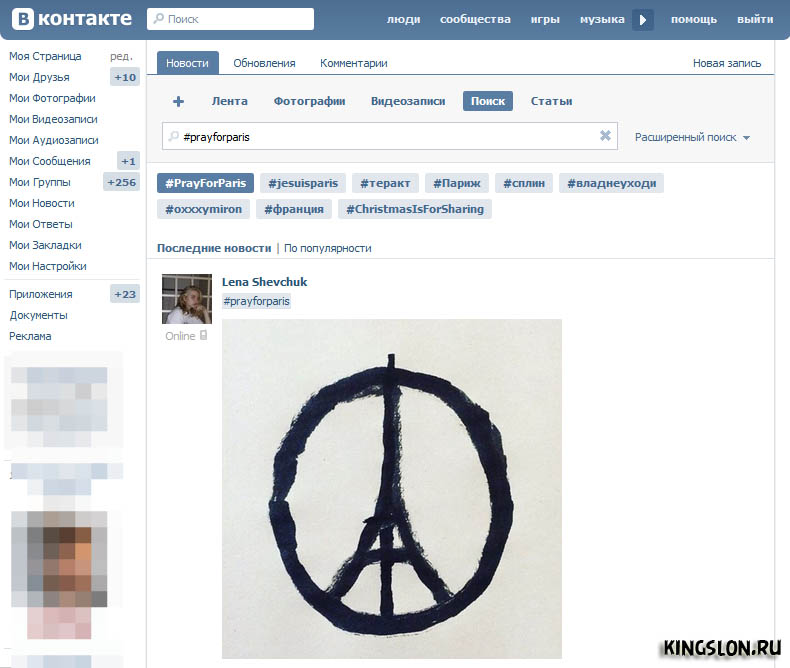Expand Расширенный поиск dropdown
This screenshot has width=790, height=668.
click(692, 137)
